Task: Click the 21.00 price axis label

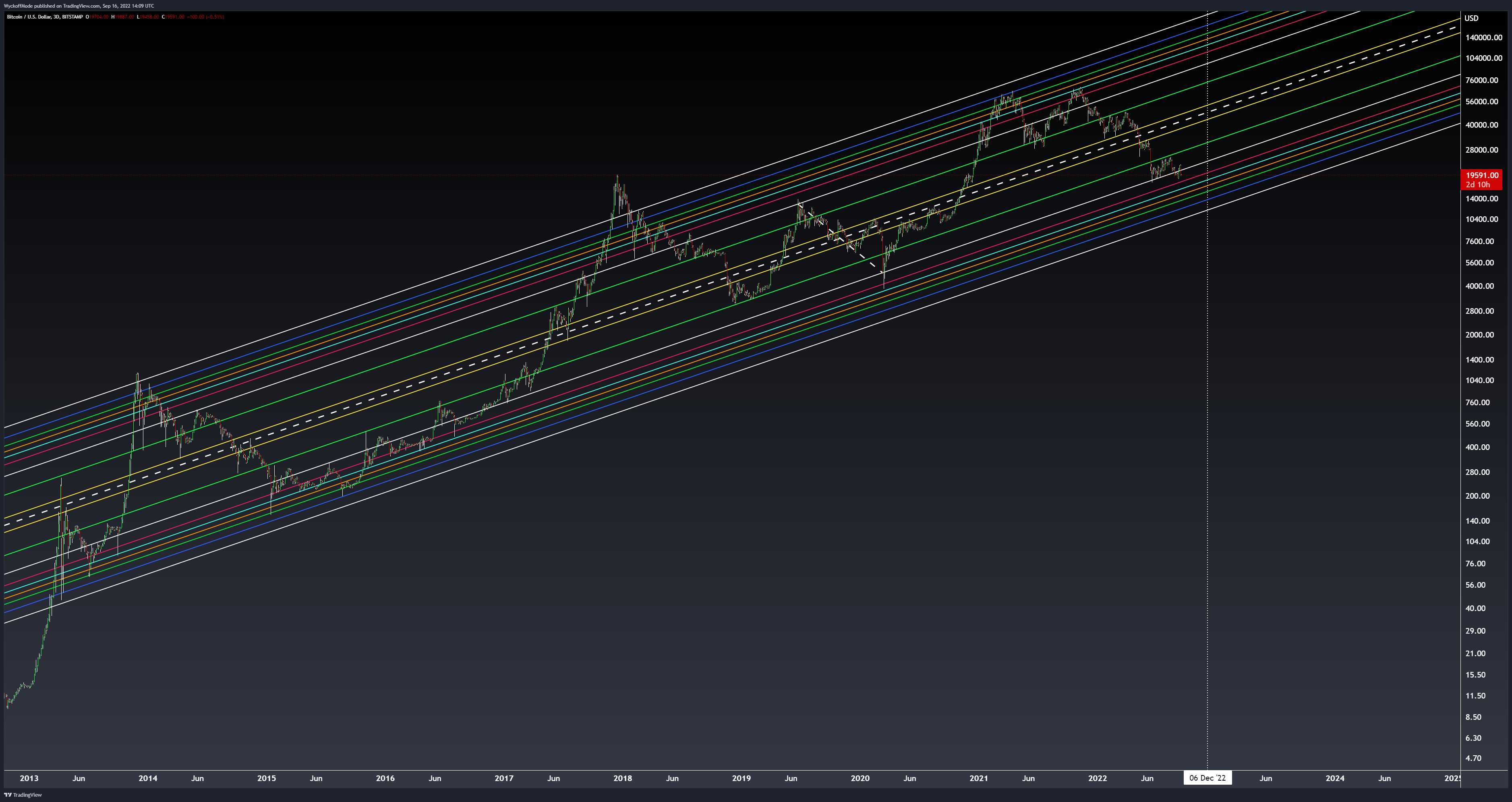Action: (x=1476, y=653)
